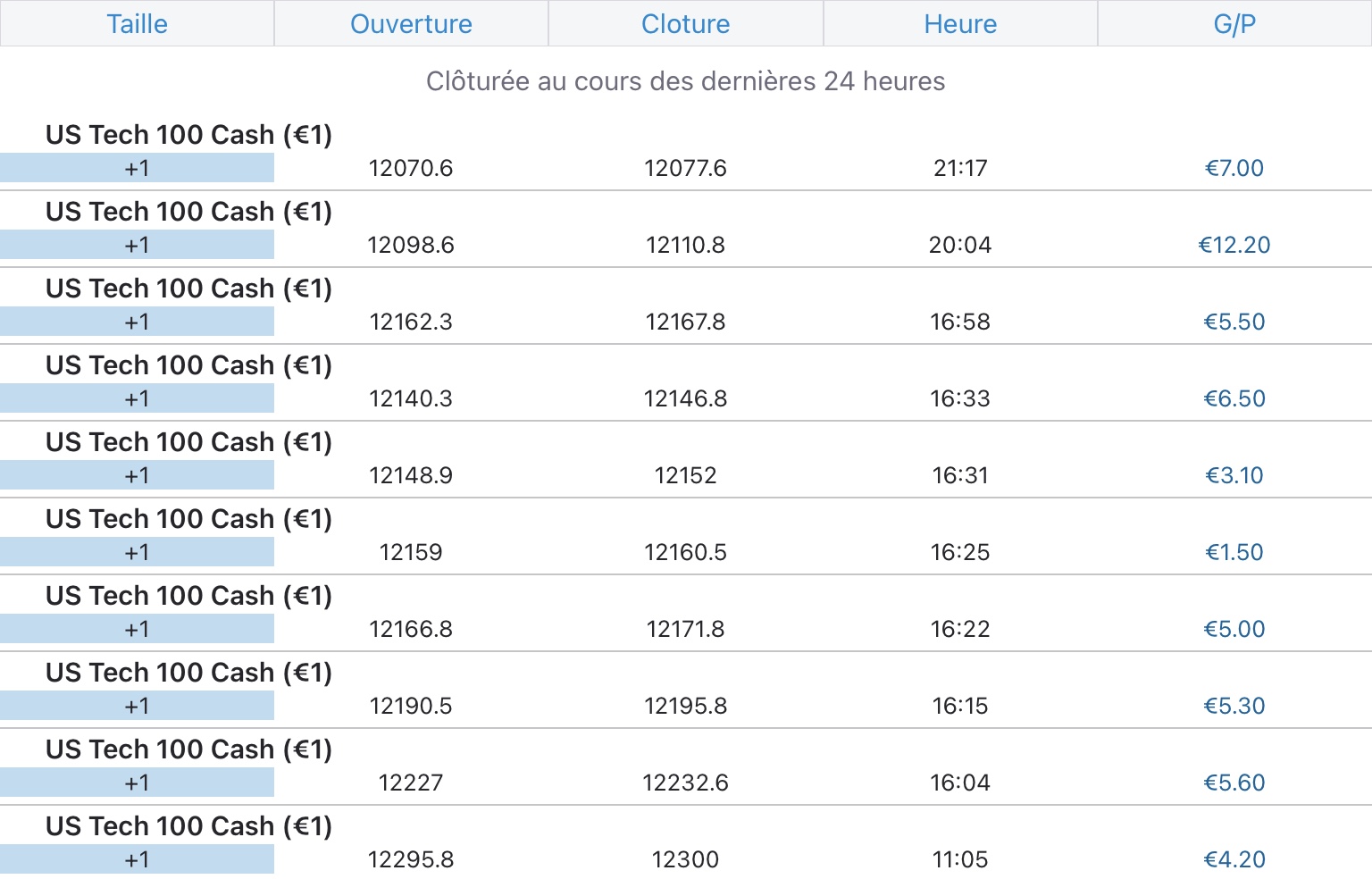Click the €3.10 profit value
The width and height of the screenshot is (1372, 879).
(x=1234, y=475)
